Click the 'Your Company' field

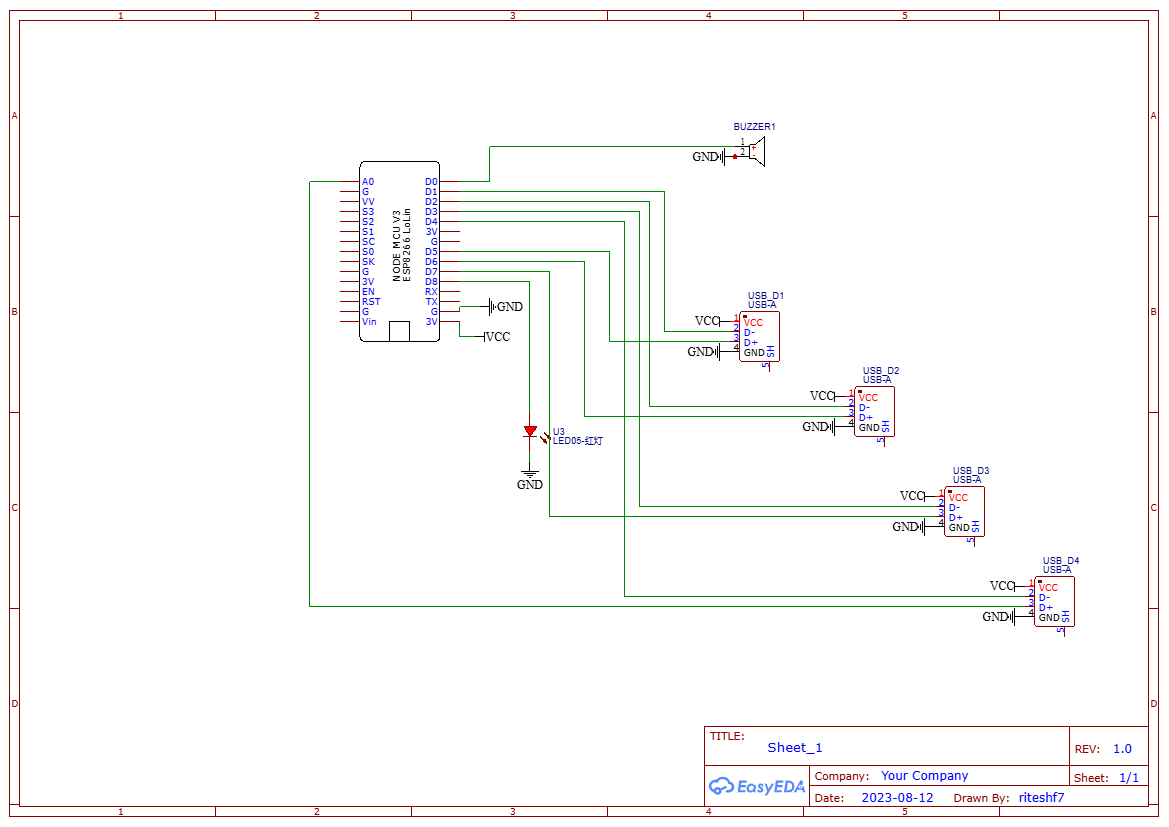click(924, 776)
